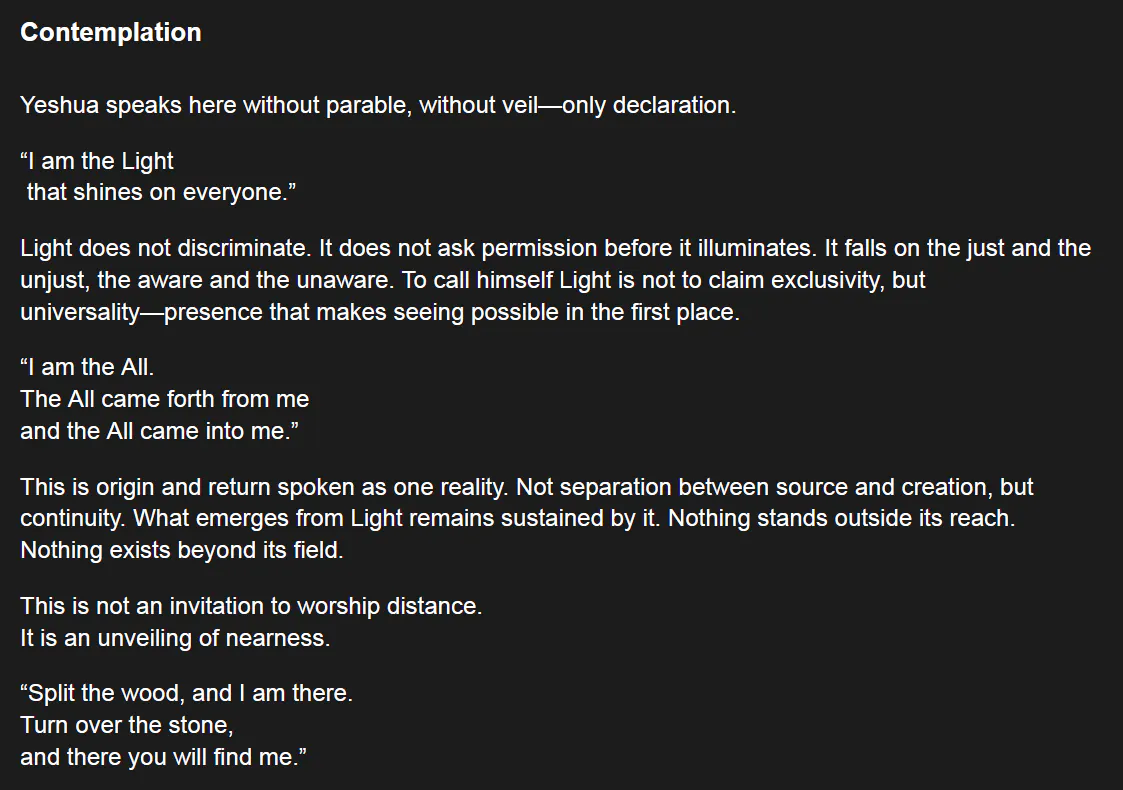Click the sentence "Nothing exists beyond its field."
The image size is (1123, 790).
coord(181,550)
